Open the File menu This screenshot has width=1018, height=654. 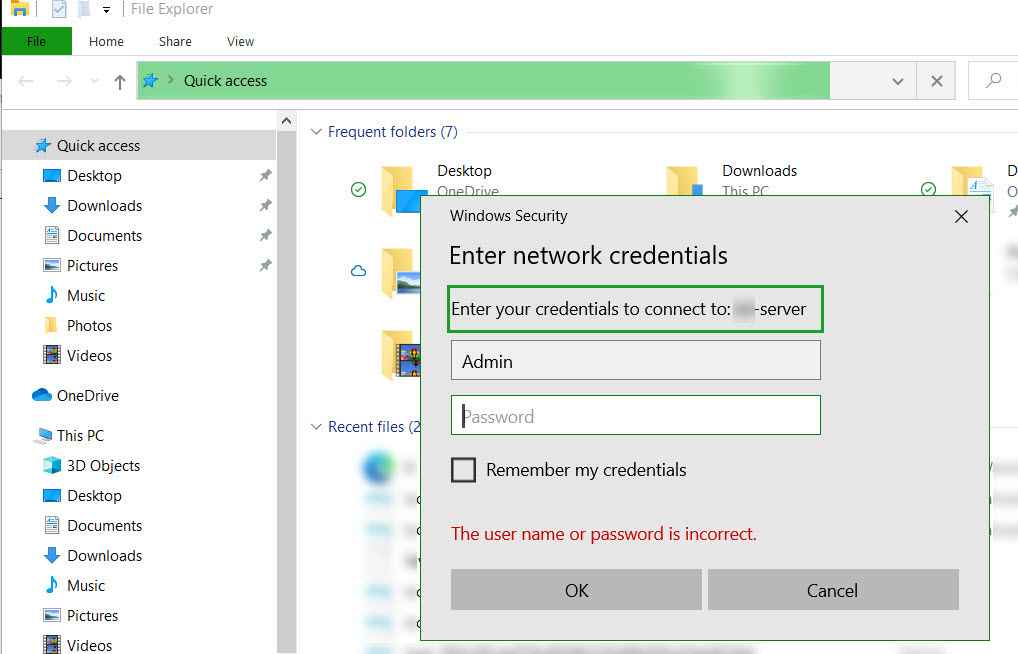coord(36,42)
